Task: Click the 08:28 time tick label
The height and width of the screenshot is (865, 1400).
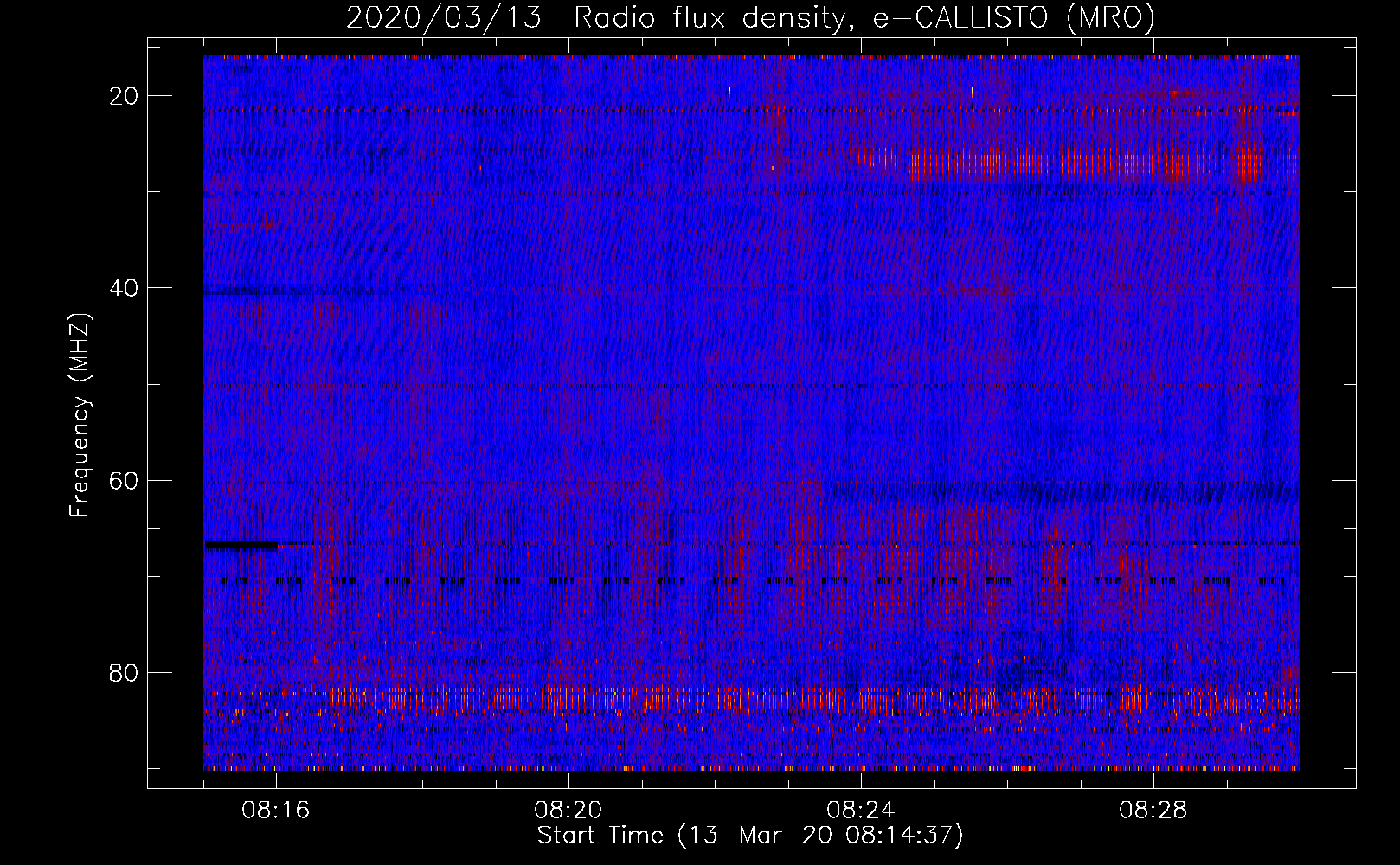Action: pos(1153,811)
